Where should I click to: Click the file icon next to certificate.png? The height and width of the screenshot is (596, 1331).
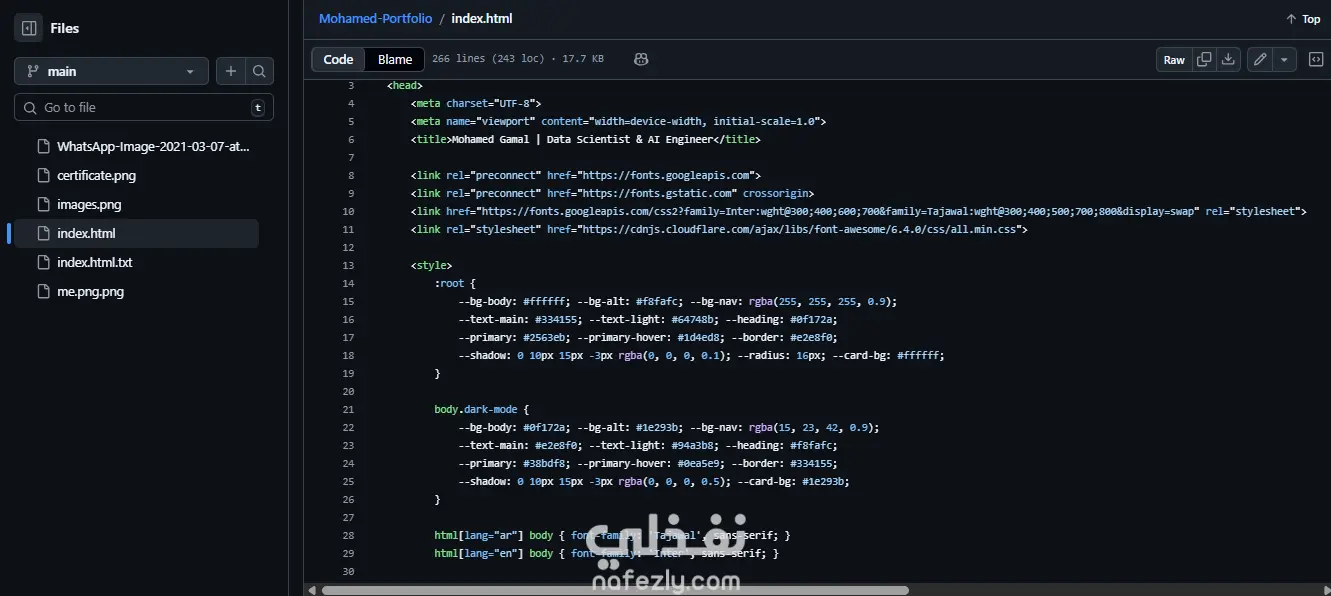point(43,175)
